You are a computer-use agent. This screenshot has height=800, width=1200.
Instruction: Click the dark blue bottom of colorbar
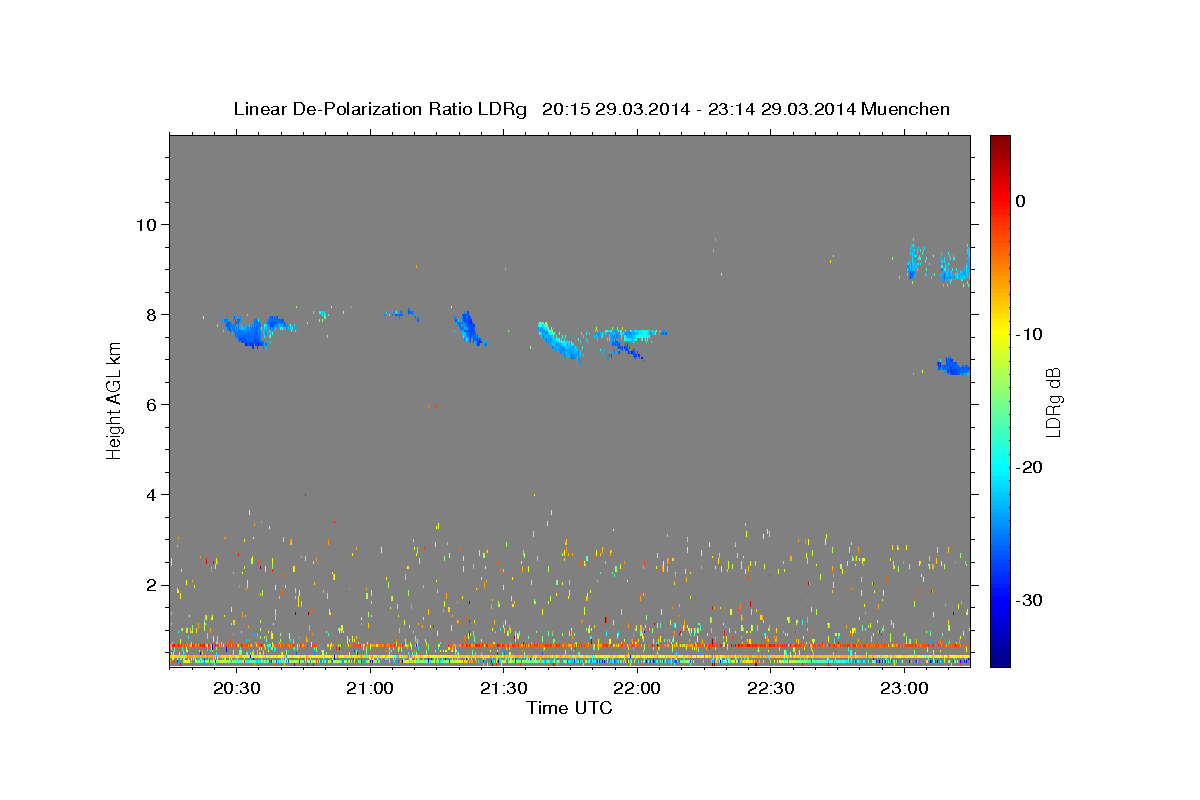click(x=1000, y=655)
